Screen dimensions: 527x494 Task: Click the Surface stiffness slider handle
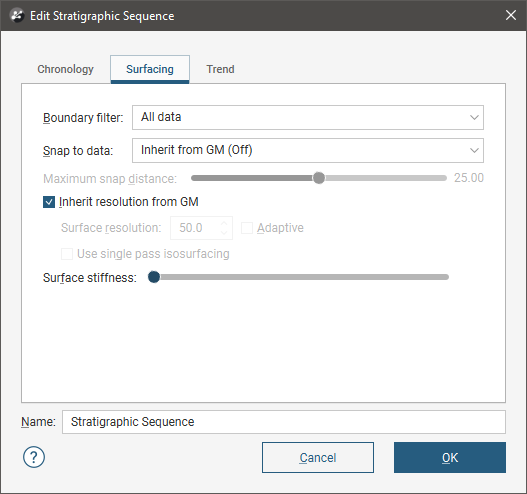pyautogui.click(x=154, y=277)
